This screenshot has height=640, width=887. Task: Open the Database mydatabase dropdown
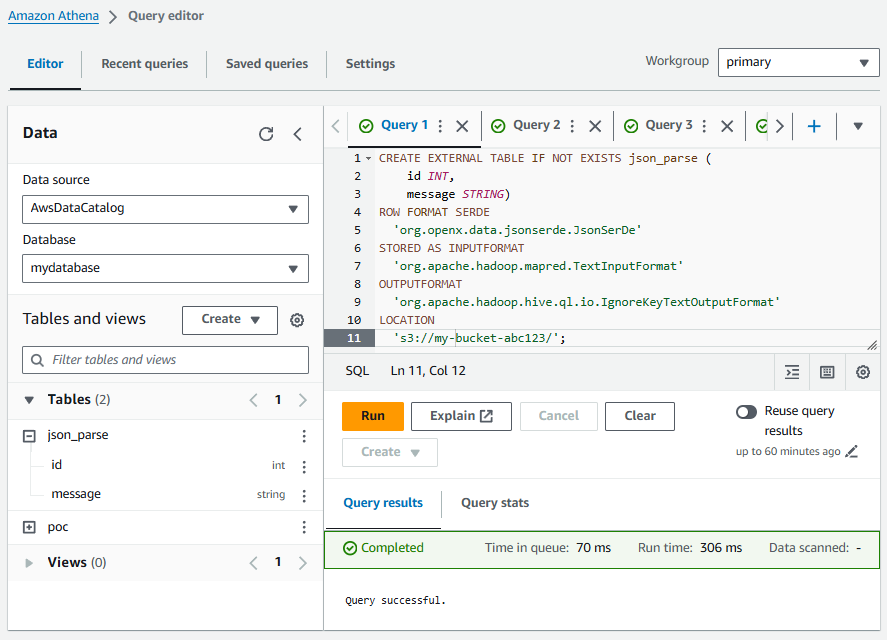click(x=165, y=268)
